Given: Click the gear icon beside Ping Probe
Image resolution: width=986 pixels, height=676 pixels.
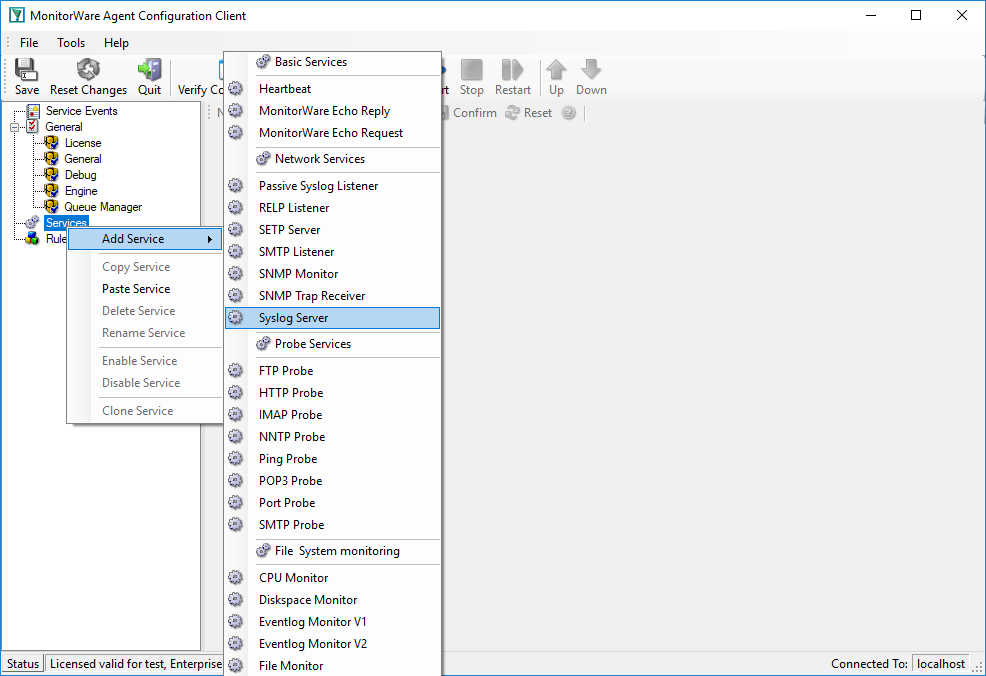Looking at the screenshot, I should pos(236,458).
